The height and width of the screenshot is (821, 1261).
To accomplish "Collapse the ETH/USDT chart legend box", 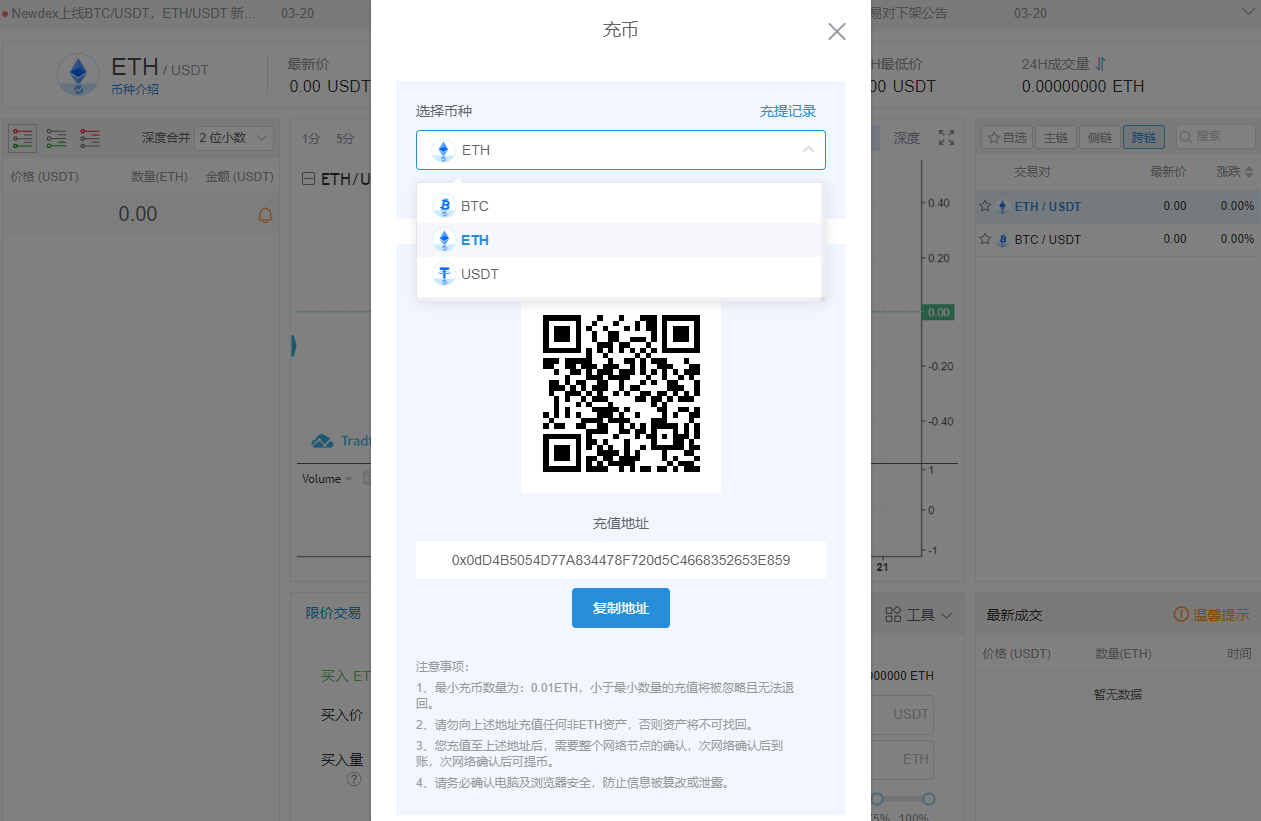I will tap(309, 179).
